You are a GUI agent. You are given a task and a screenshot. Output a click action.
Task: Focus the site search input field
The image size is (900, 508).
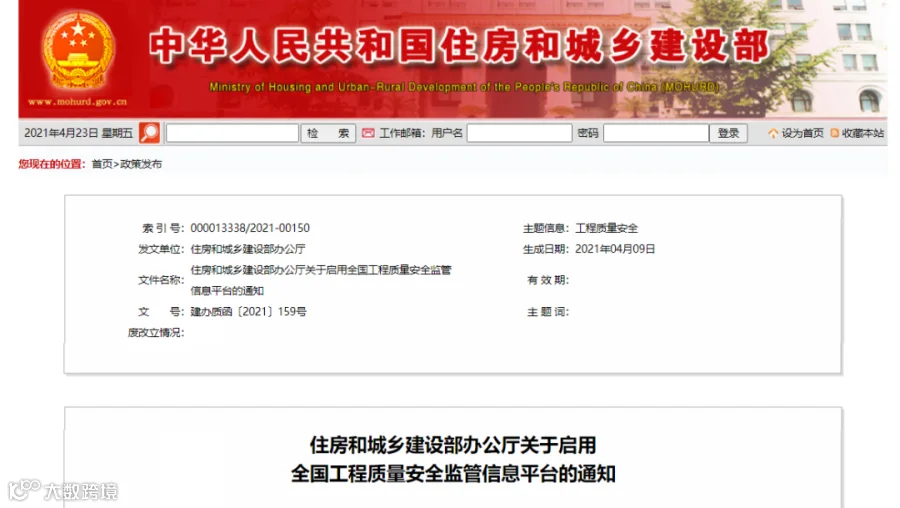tap(232, 133)
